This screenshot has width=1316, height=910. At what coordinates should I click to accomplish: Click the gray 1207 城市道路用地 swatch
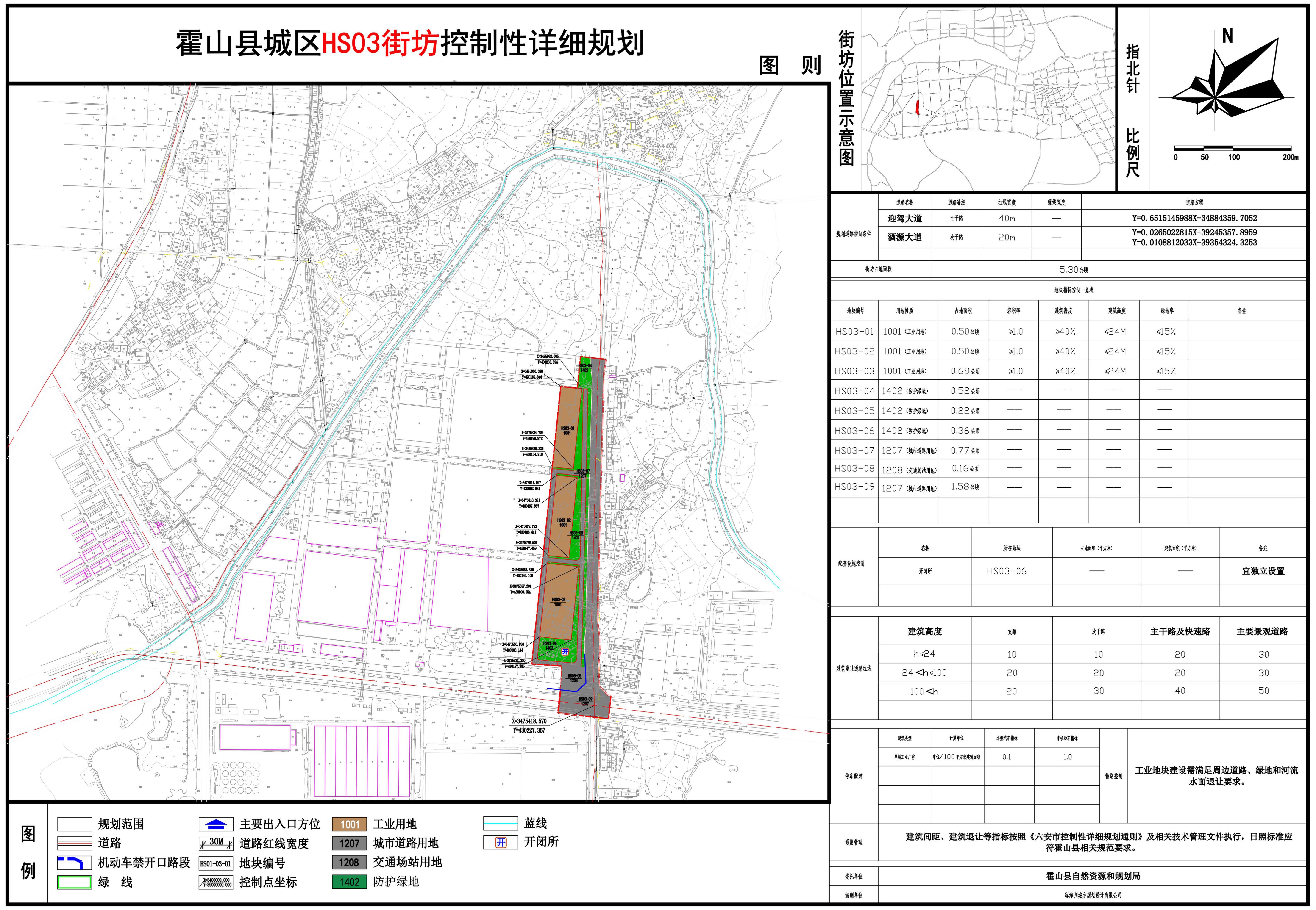(x=349, y=843)
